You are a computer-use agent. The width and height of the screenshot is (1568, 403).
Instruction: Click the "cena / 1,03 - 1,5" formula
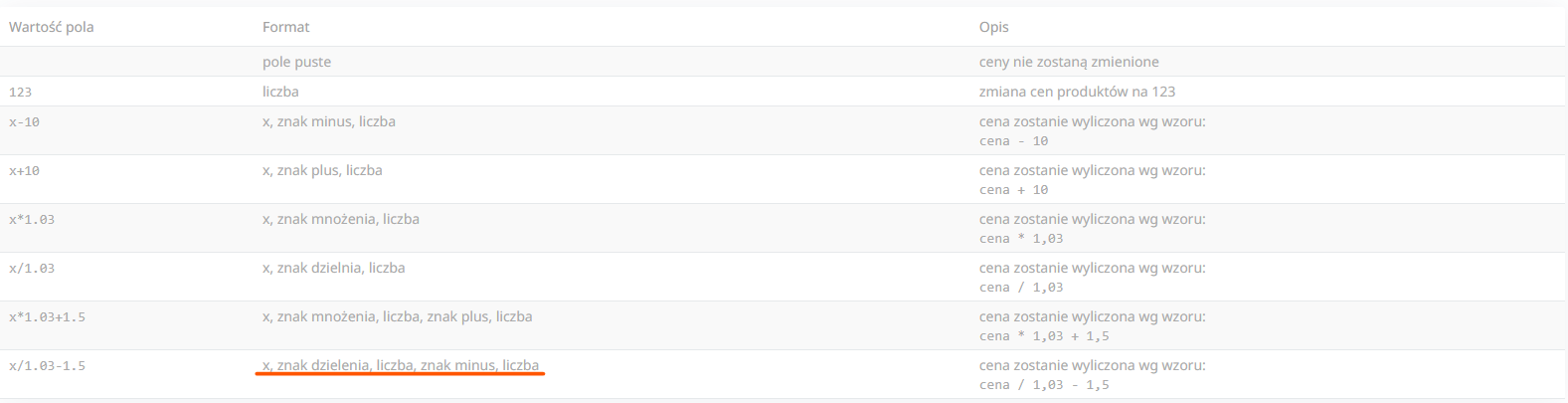1044,385
